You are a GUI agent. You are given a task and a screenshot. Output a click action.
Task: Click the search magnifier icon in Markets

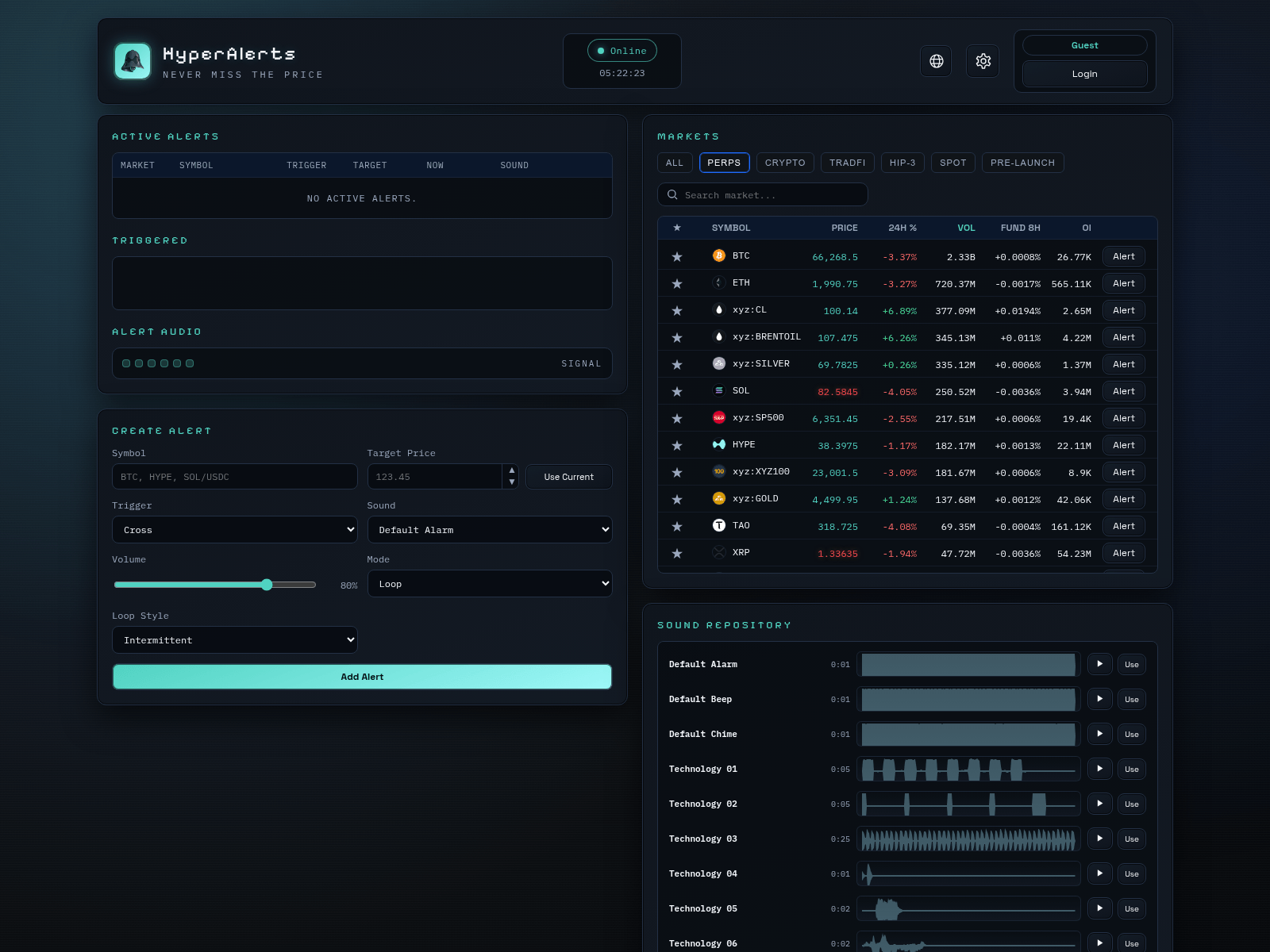coord(672,194)
